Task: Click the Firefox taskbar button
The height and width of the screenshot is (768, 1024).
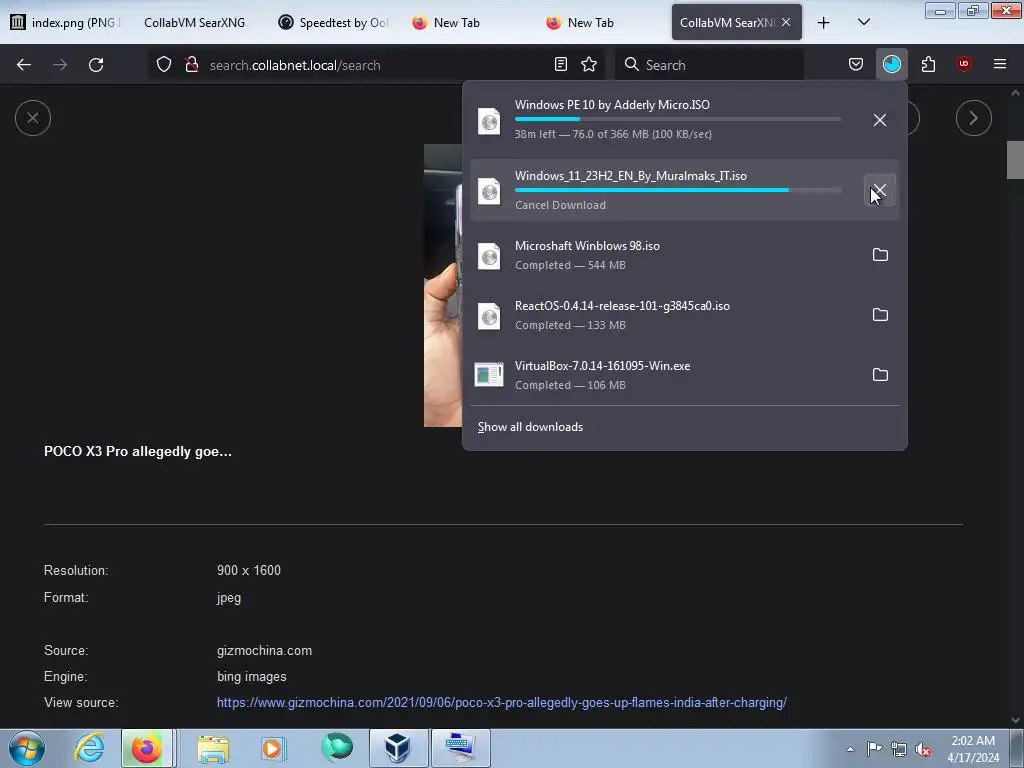Action: pyautogui.click(x=147, y=748)
